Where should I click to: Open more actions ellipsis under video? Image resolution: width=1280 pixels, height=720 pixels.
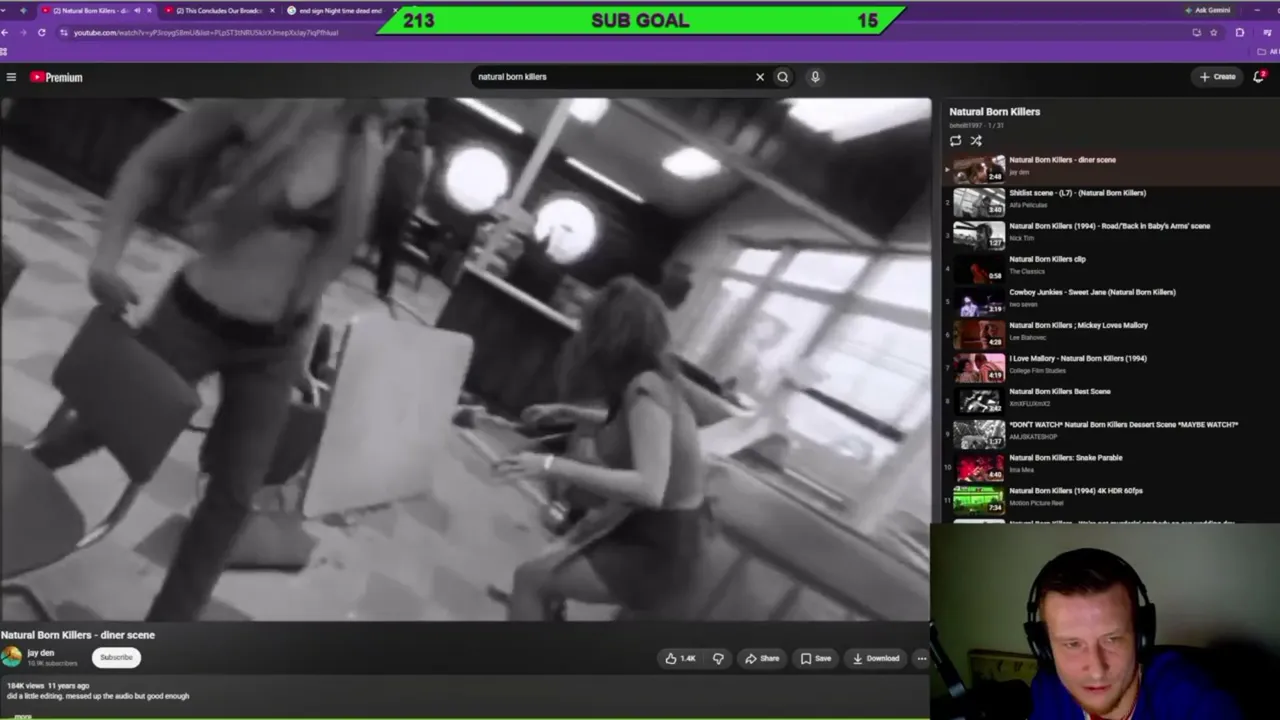click(921, 658)
